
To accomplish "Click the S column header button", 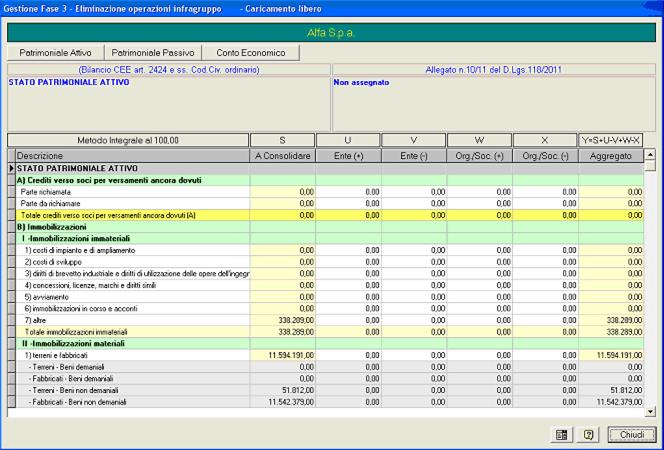I will tap(281, 140).
